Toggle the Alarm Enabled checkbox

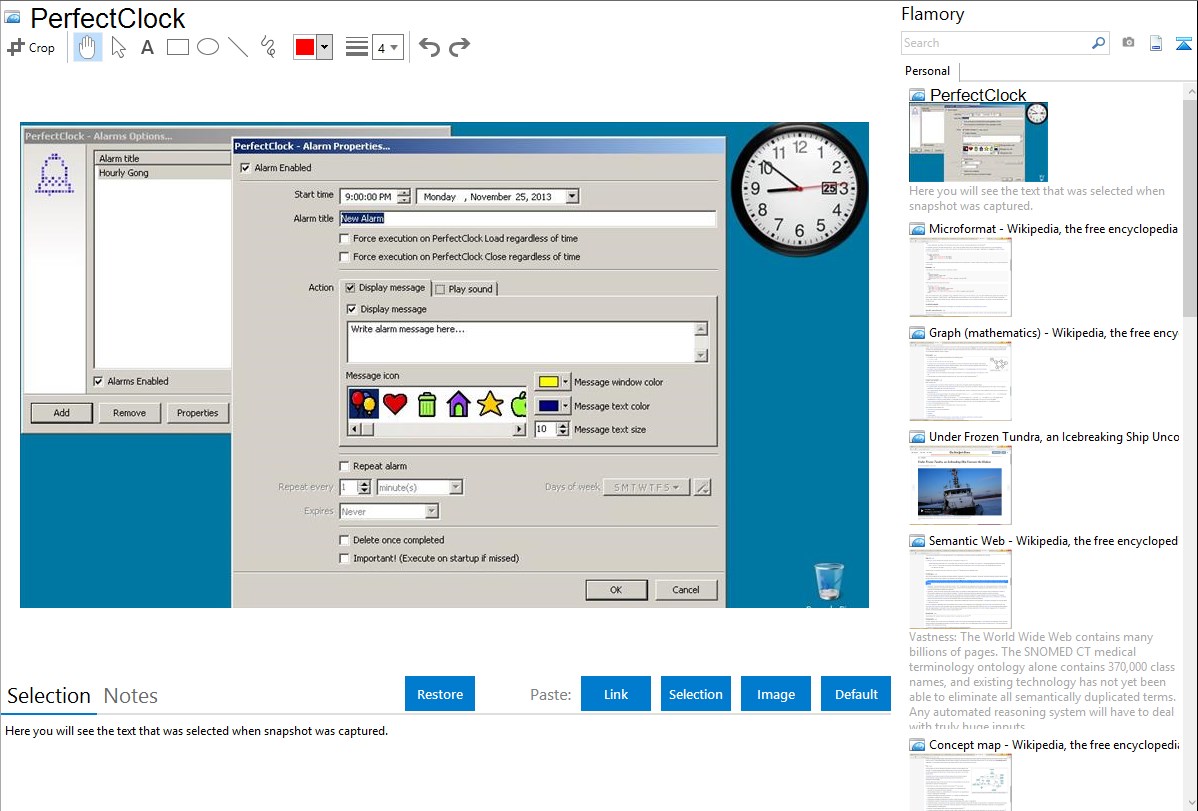(x=246, y=168)
